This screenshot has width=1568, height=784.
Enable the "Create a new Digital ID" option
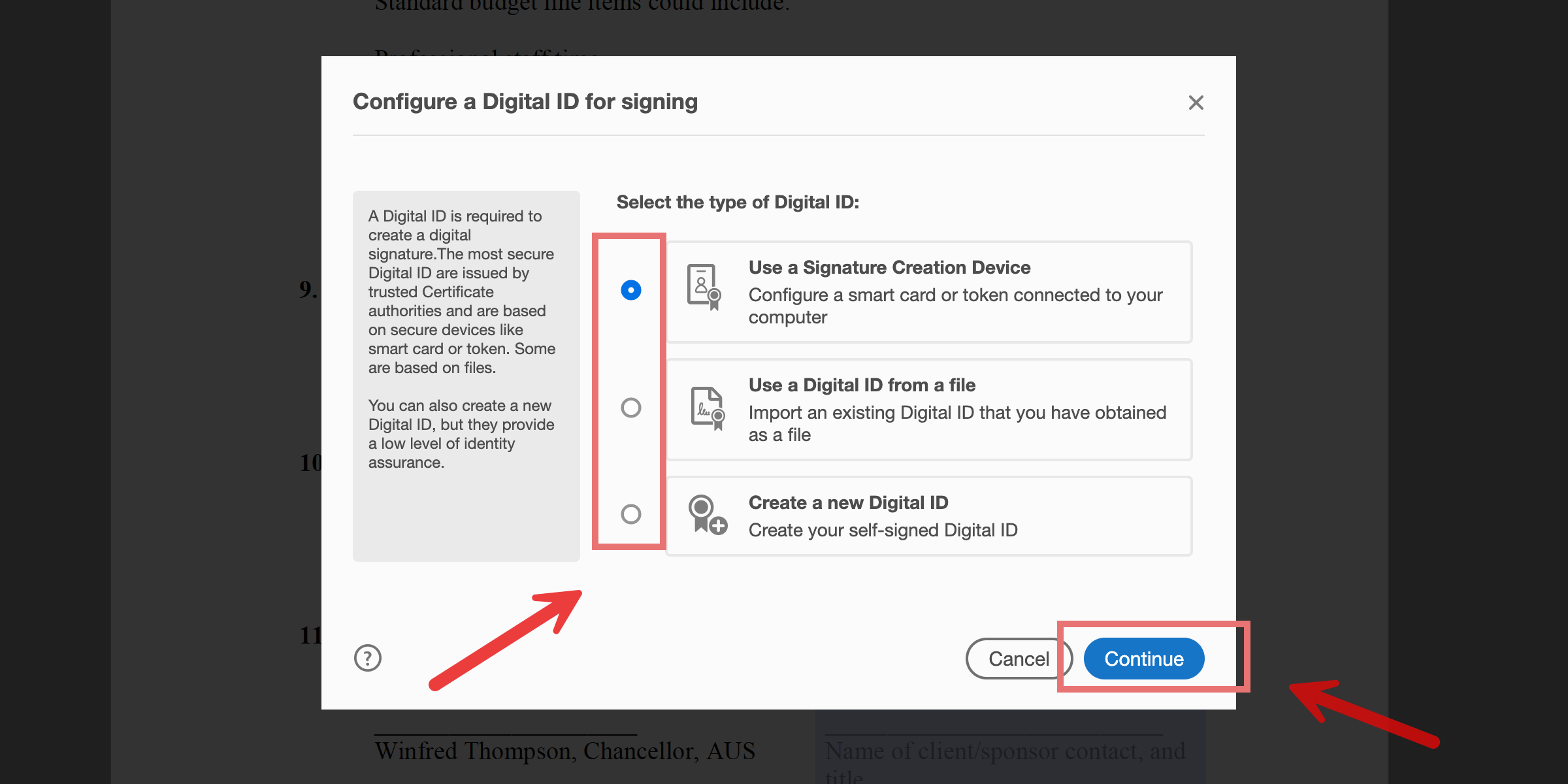pos(629,515)
